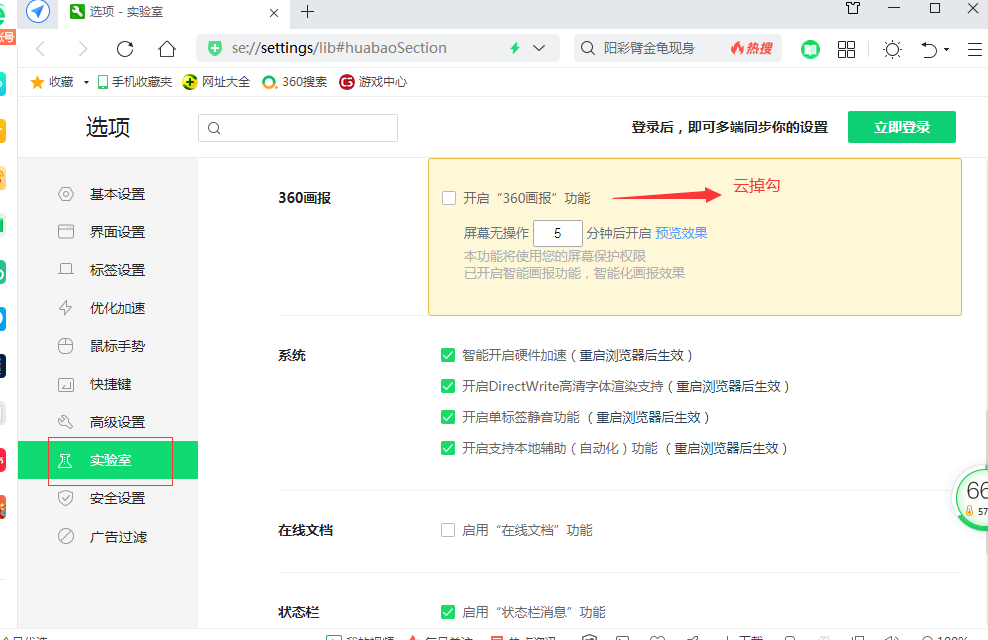Expand the address bar dropdown arrow
The image size is (988, 640).
540,48
